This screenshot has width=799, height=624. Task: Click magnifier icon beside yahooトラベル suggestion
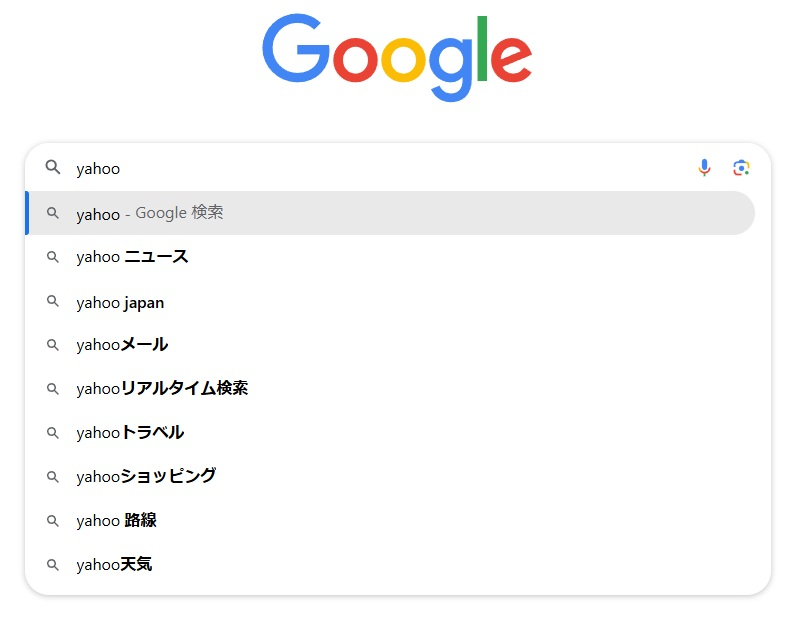[53, 433]
